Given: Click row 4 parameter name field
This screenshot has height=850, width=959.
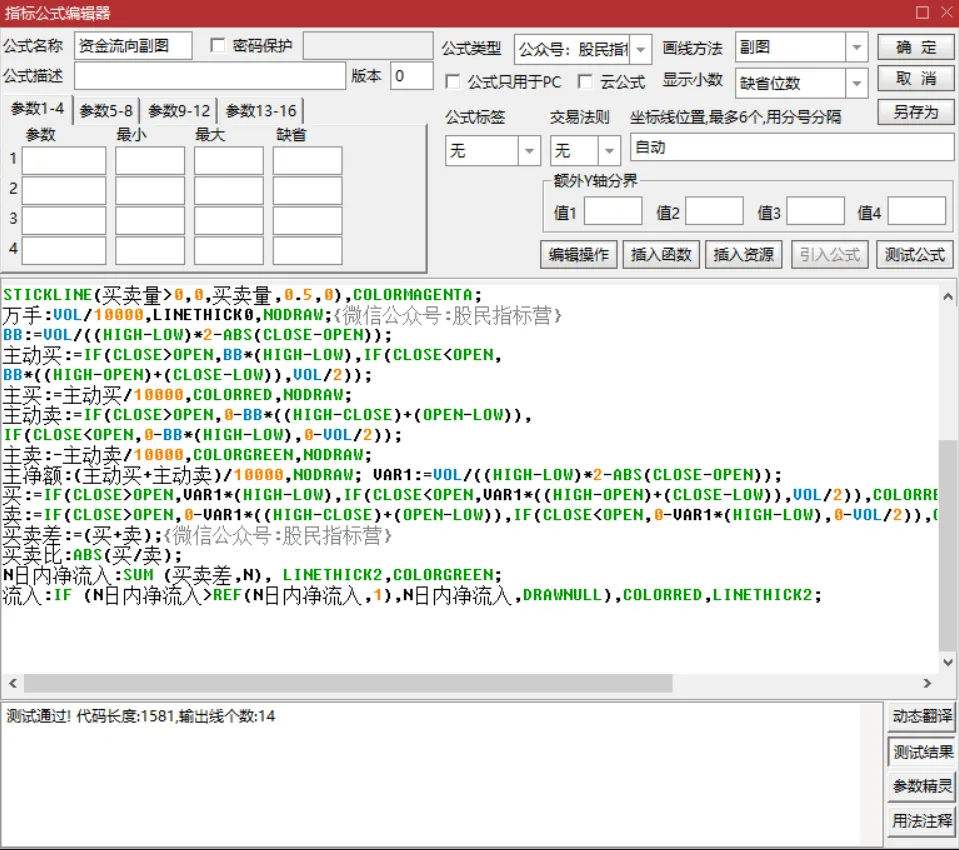Looking at the screenshot, I should [x=64, y=251].
